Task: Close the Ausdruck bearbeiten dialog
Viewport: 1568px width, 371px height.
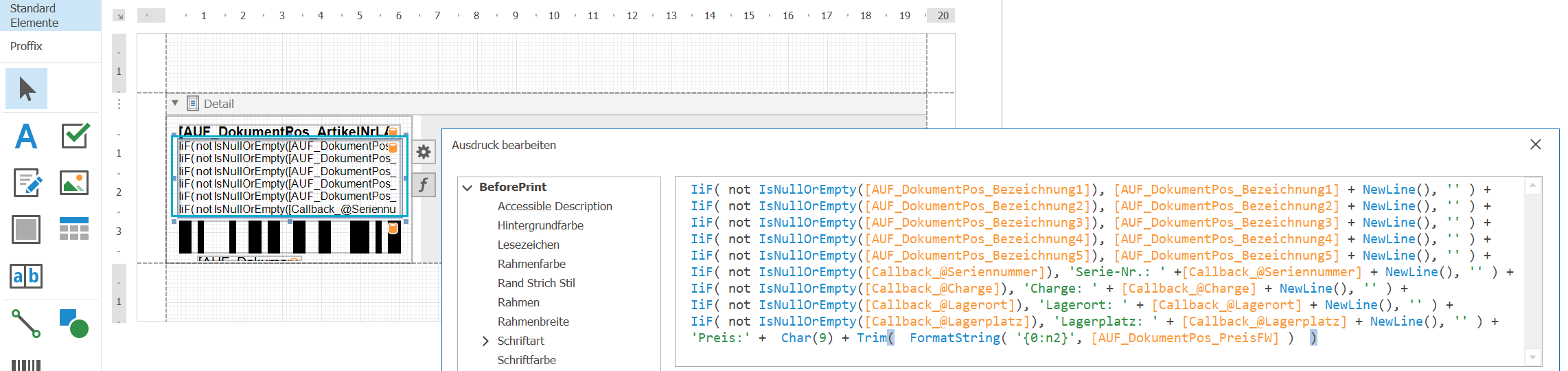Action: [x=1536, y=144]
